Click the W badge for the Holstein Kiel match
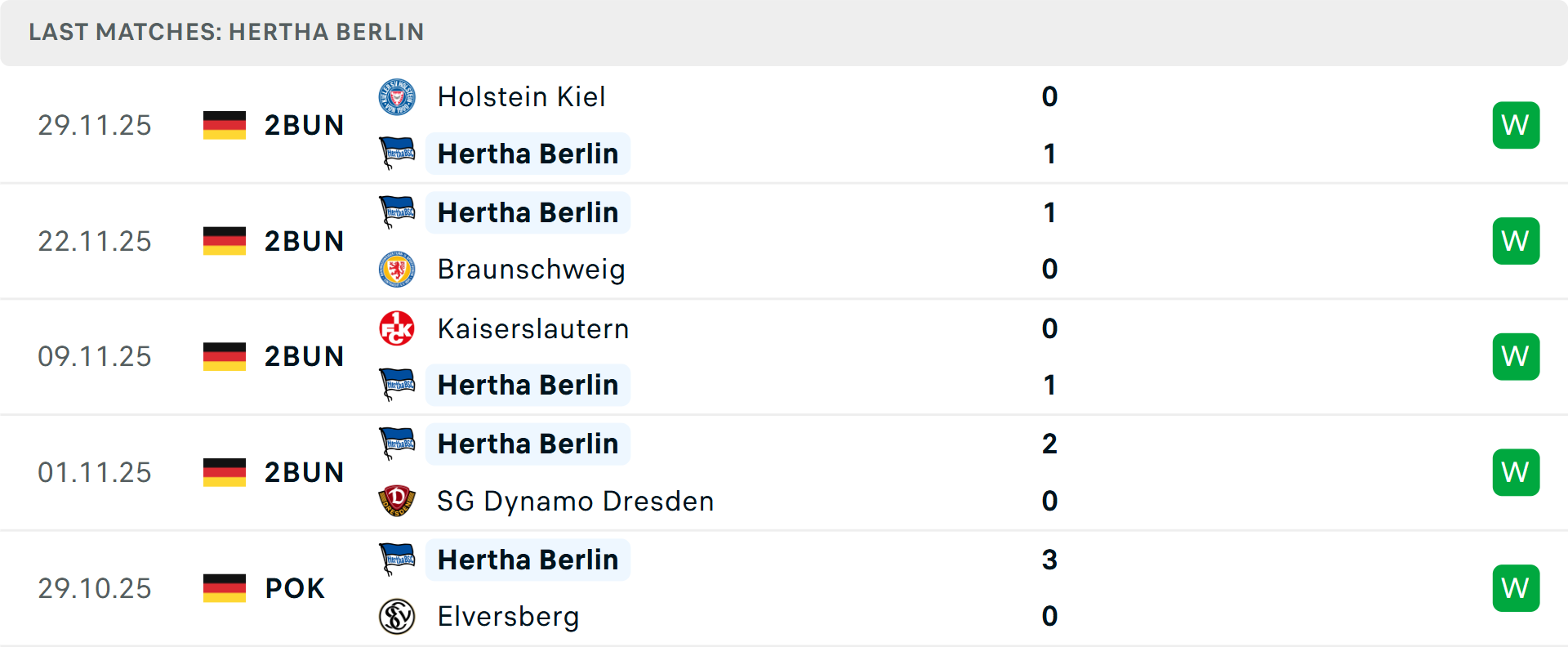Image resolution: width=1568 pixels, height=647 pixels. pos(1516,125)
